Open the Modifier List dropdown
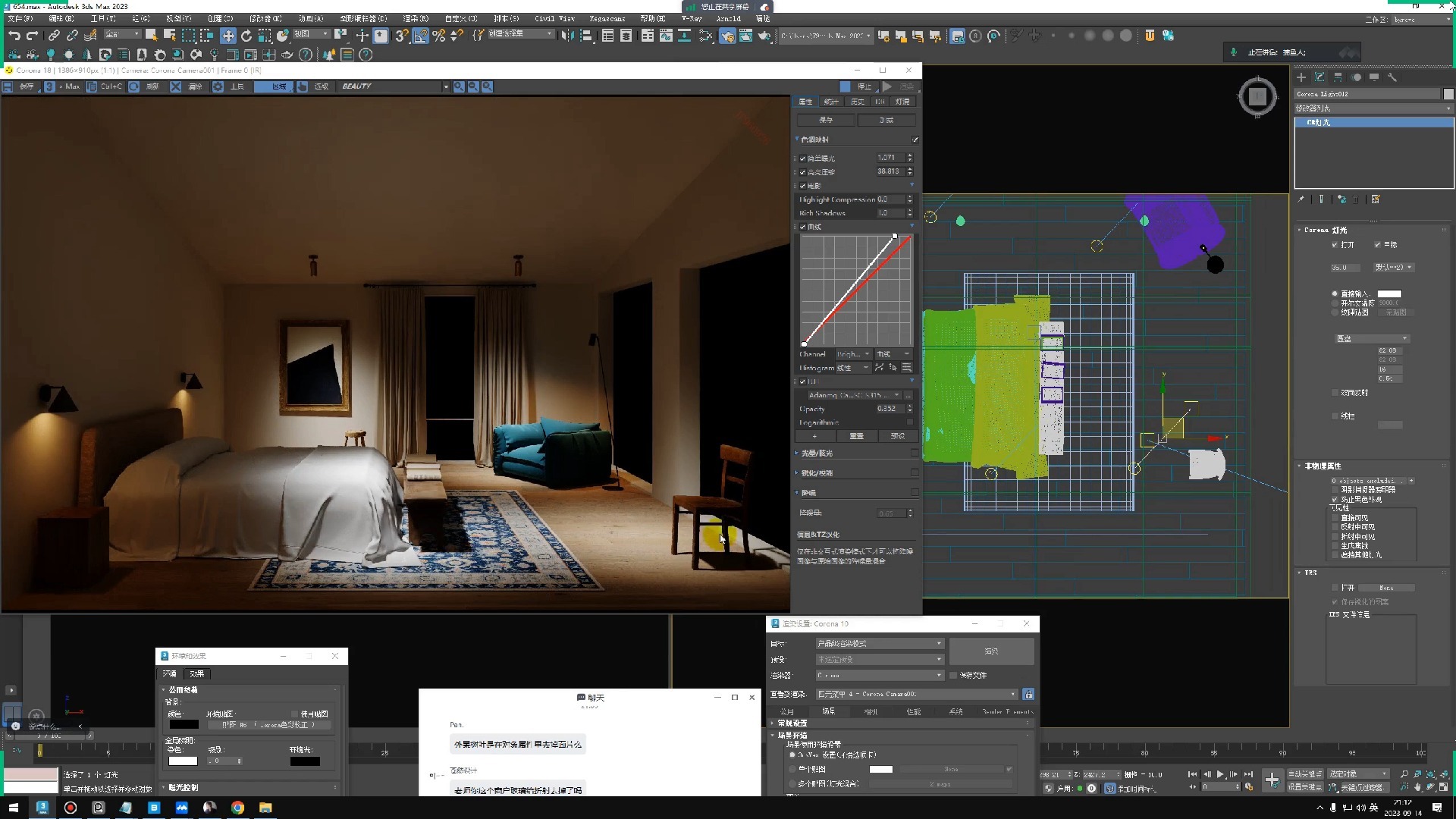Image resolution: width=1456 pixels, height=819 pixels. pos(1373,108)
